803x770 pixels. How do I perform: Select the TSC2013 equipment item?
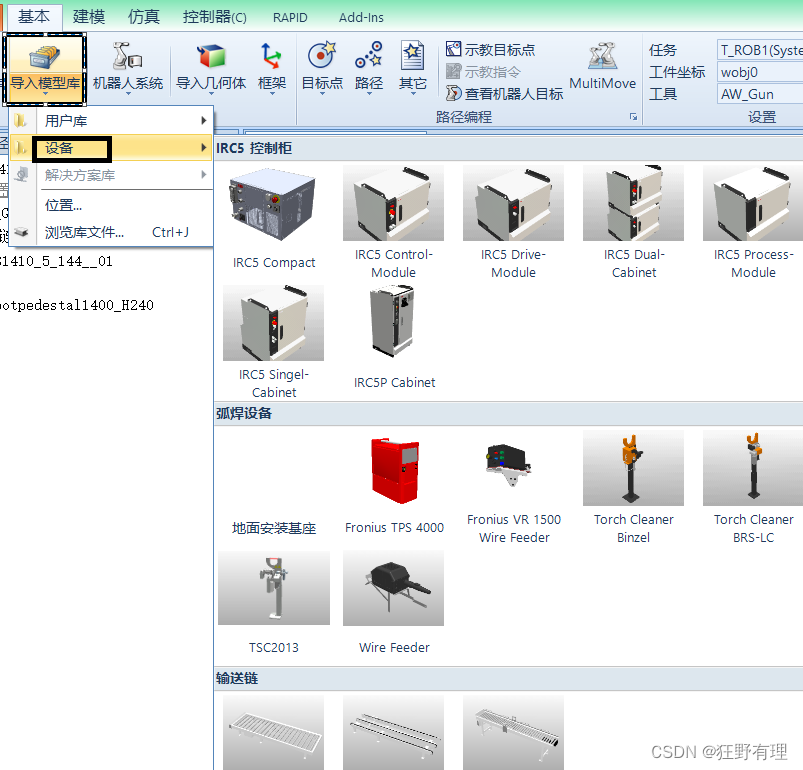point(273,603)
